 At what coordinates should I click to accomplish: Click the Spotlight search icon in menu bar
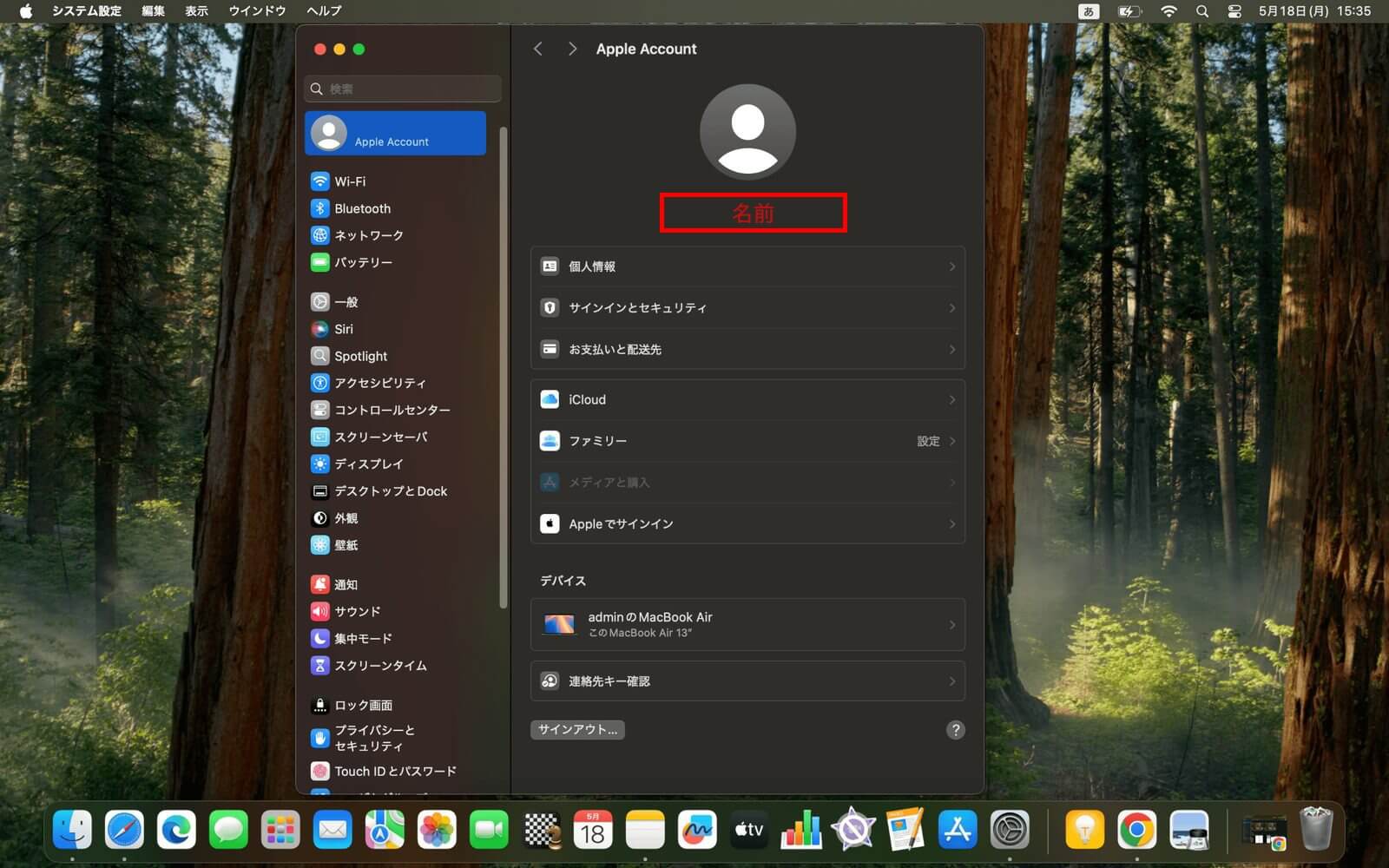tap(1202, 11)
